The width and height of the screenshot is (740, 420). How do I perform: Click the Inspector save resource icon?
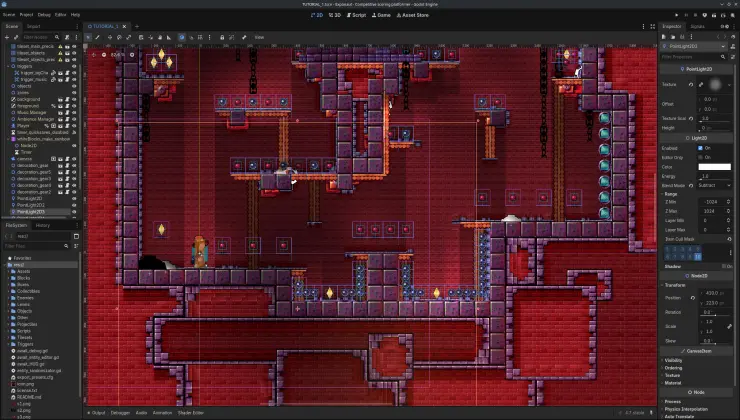682,36
